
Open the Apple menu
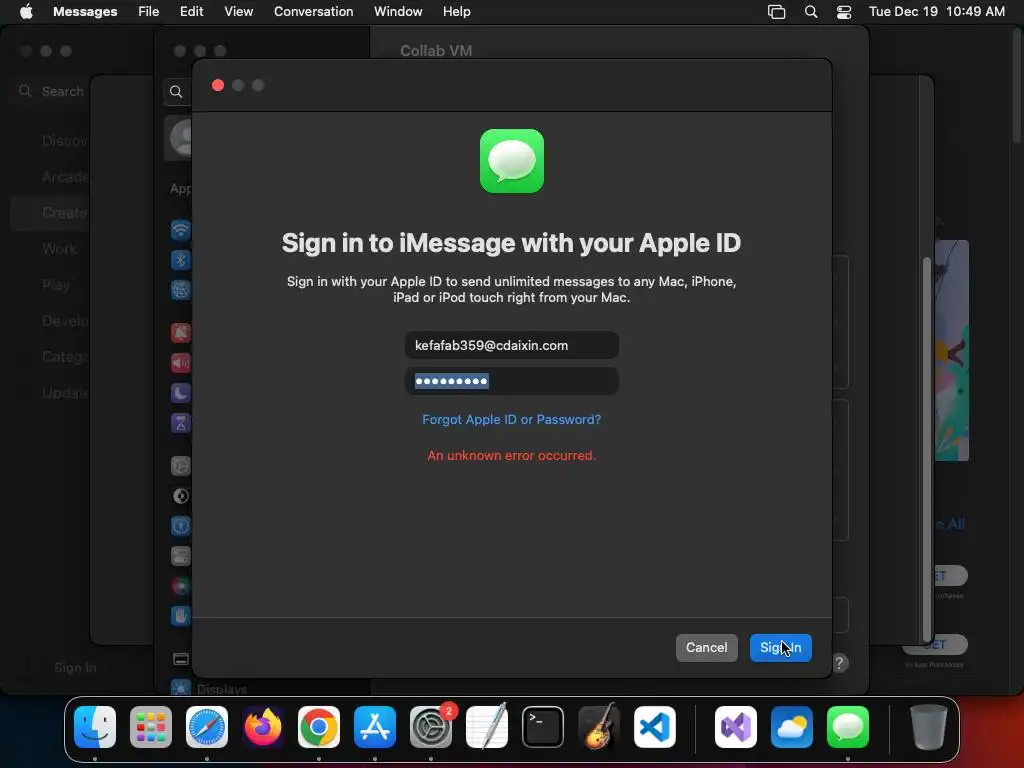click(26, 12)
